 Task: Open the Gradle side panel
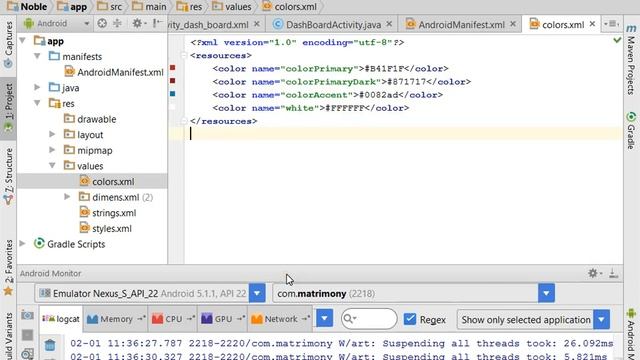point(631,131)
